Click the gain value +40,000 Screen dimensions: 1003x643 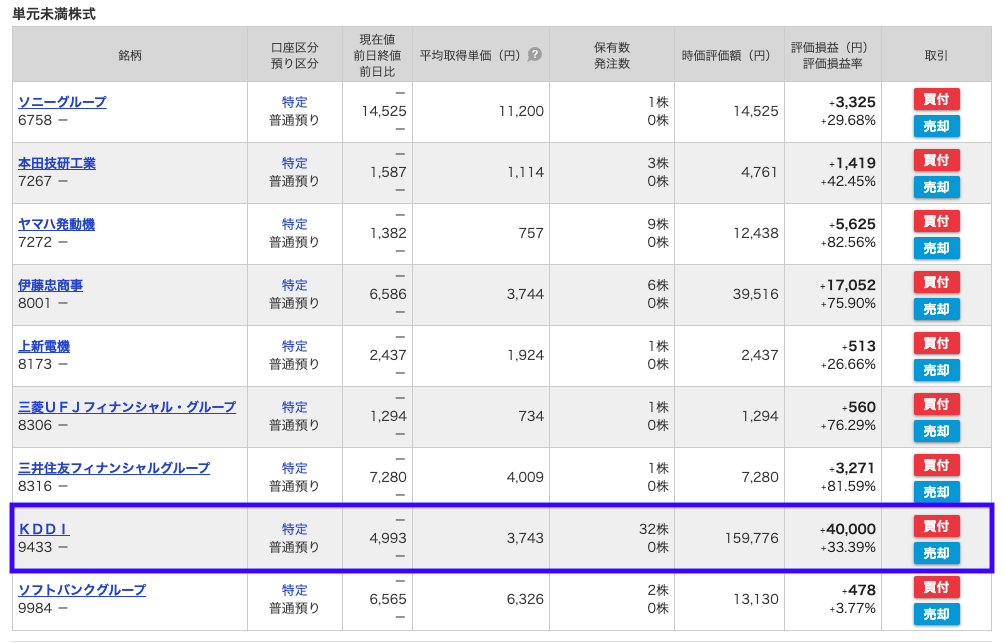point(848,529)
